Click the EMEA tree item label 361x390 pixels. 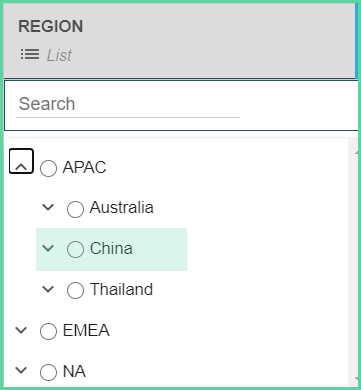(86, 331)
